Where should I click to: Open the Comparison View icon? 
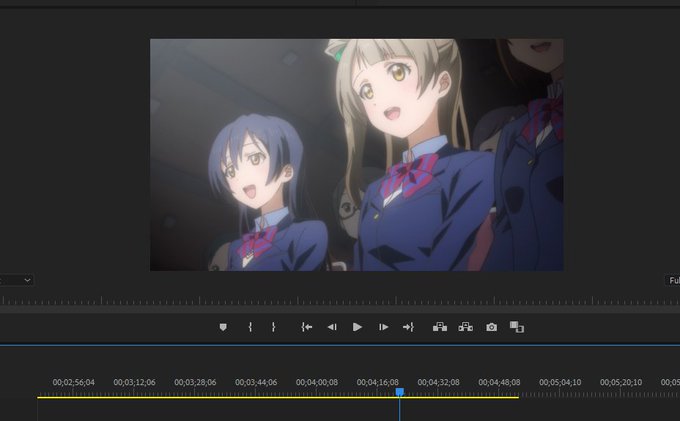tap(517, 327)
